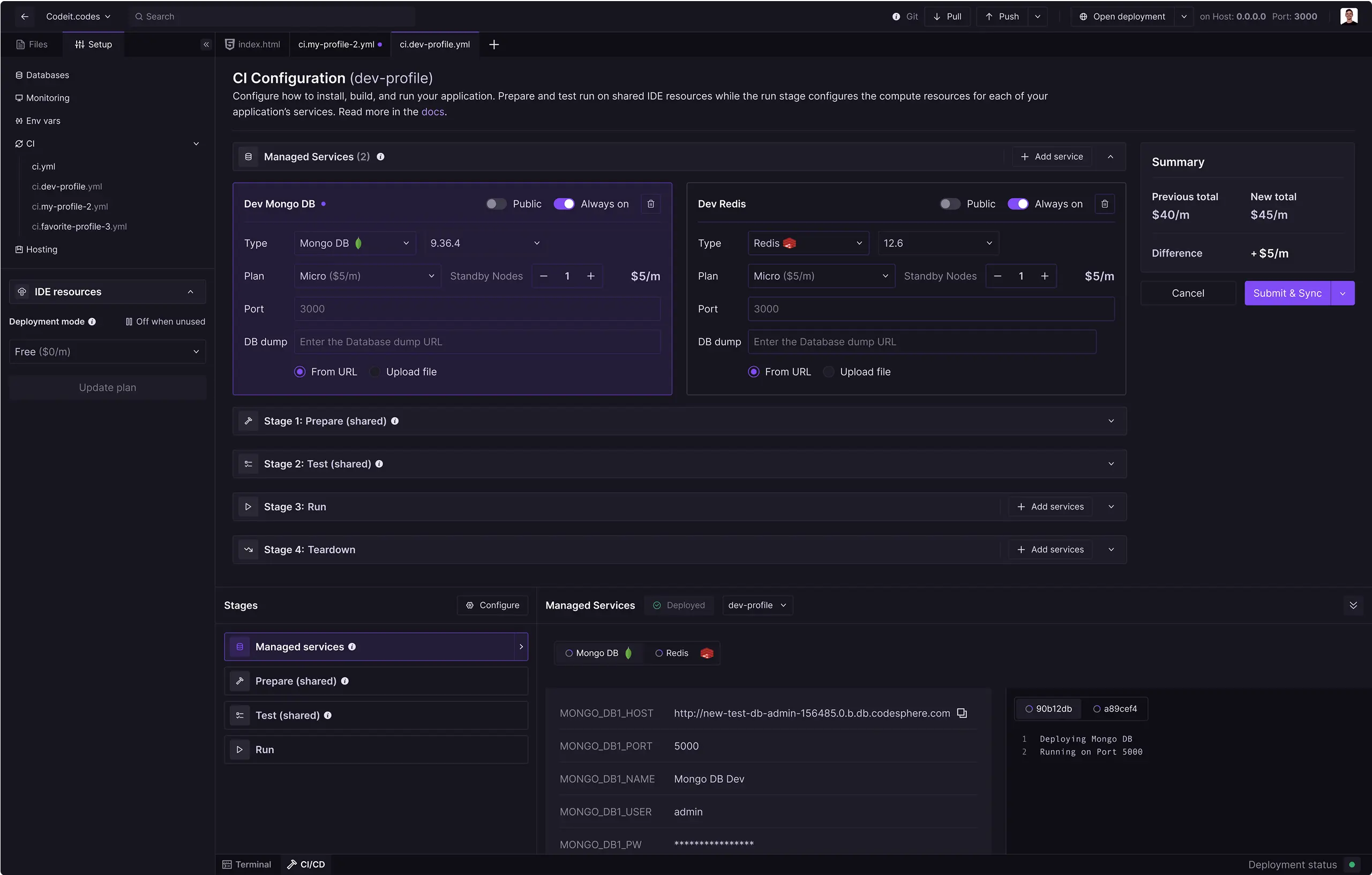Viewport: 1372px width, 875px height.
Task: Select Upload file option for Mongo DB dump
Action: click(x=375, y=372)
